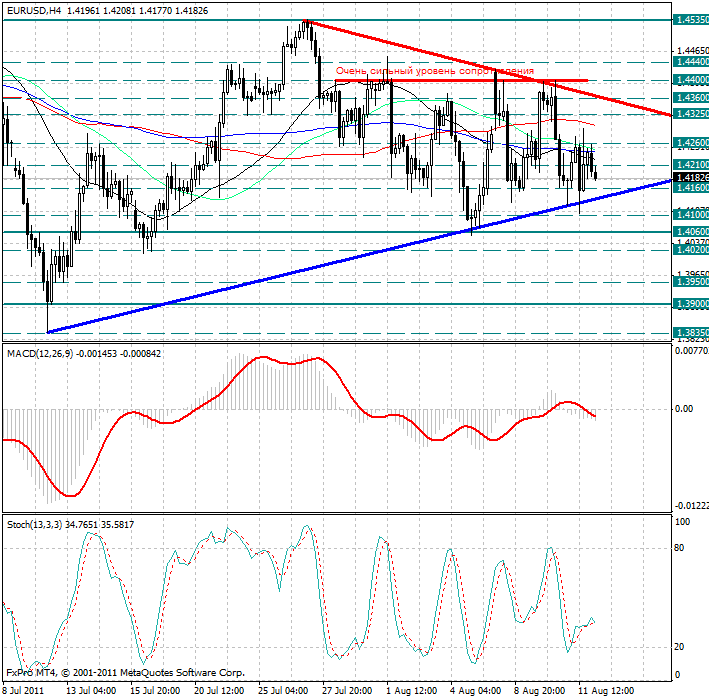Click the 1.4400 price level label
The height and width of the screenshot is (698, 709).
[x=691, y=80]
